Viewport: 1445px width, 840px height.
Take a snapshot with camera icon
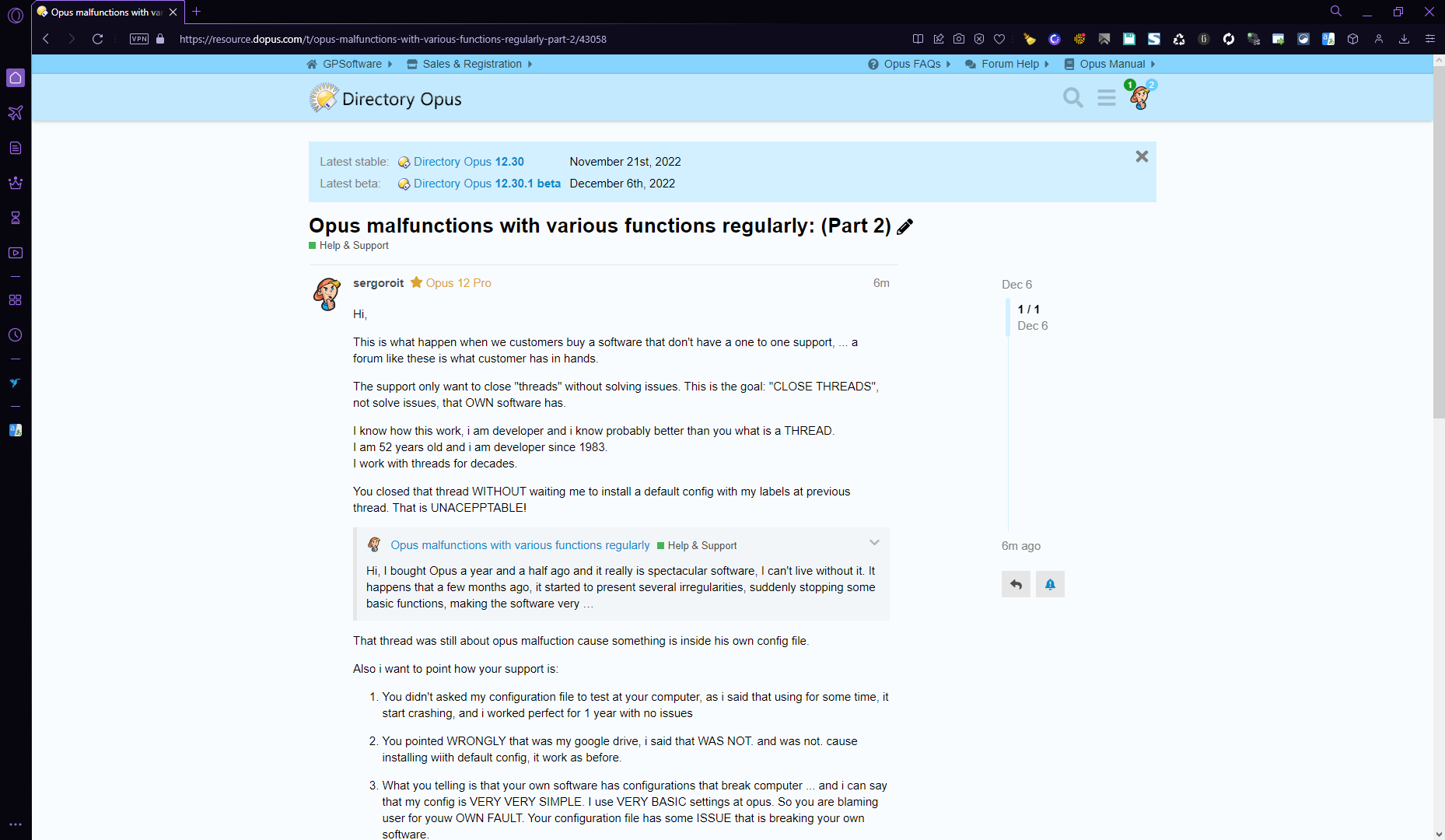coord(959,39)
